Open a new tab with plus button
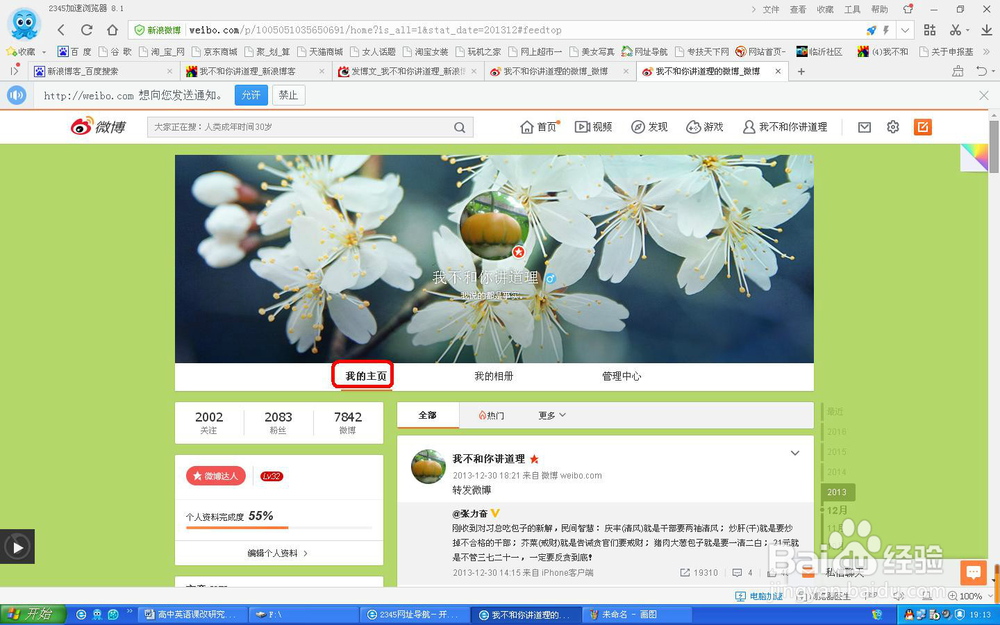This screenshot has width=1000, height=625. 802,71
